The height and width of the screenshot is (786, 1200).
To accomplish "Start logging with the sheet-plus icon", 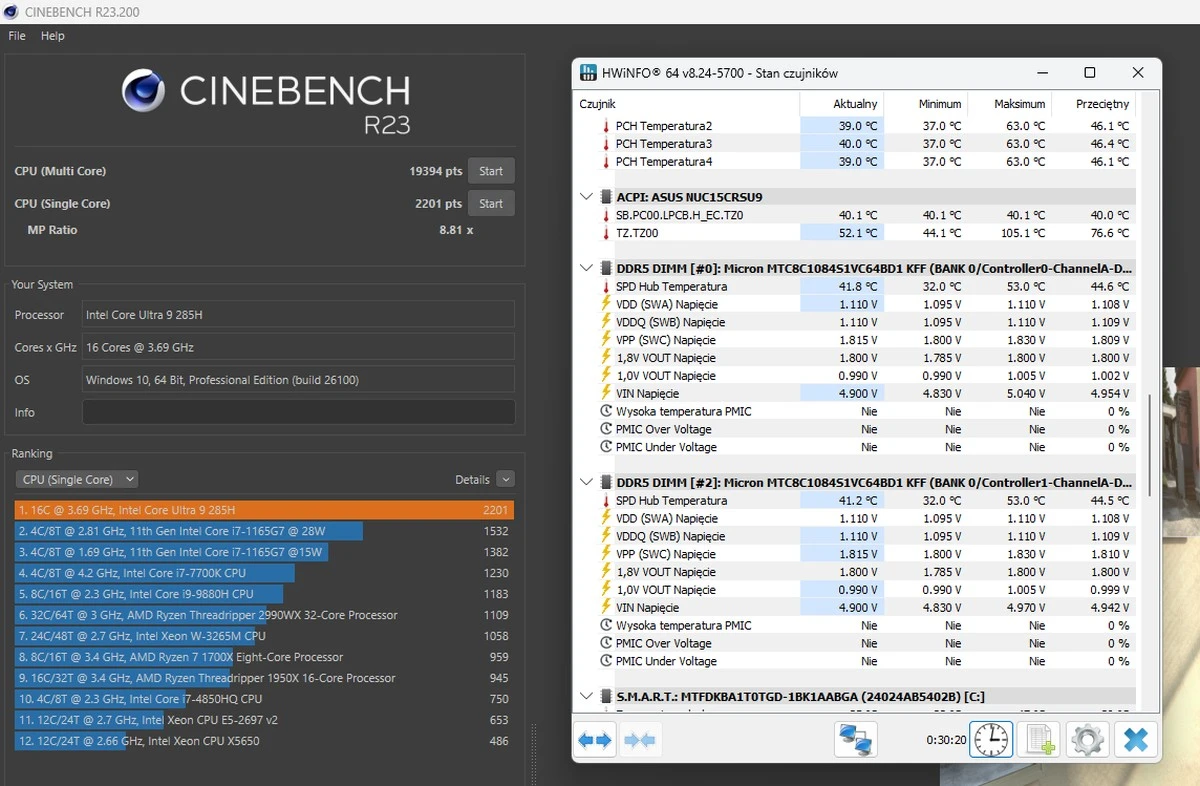I will [x=1038, y=740].
